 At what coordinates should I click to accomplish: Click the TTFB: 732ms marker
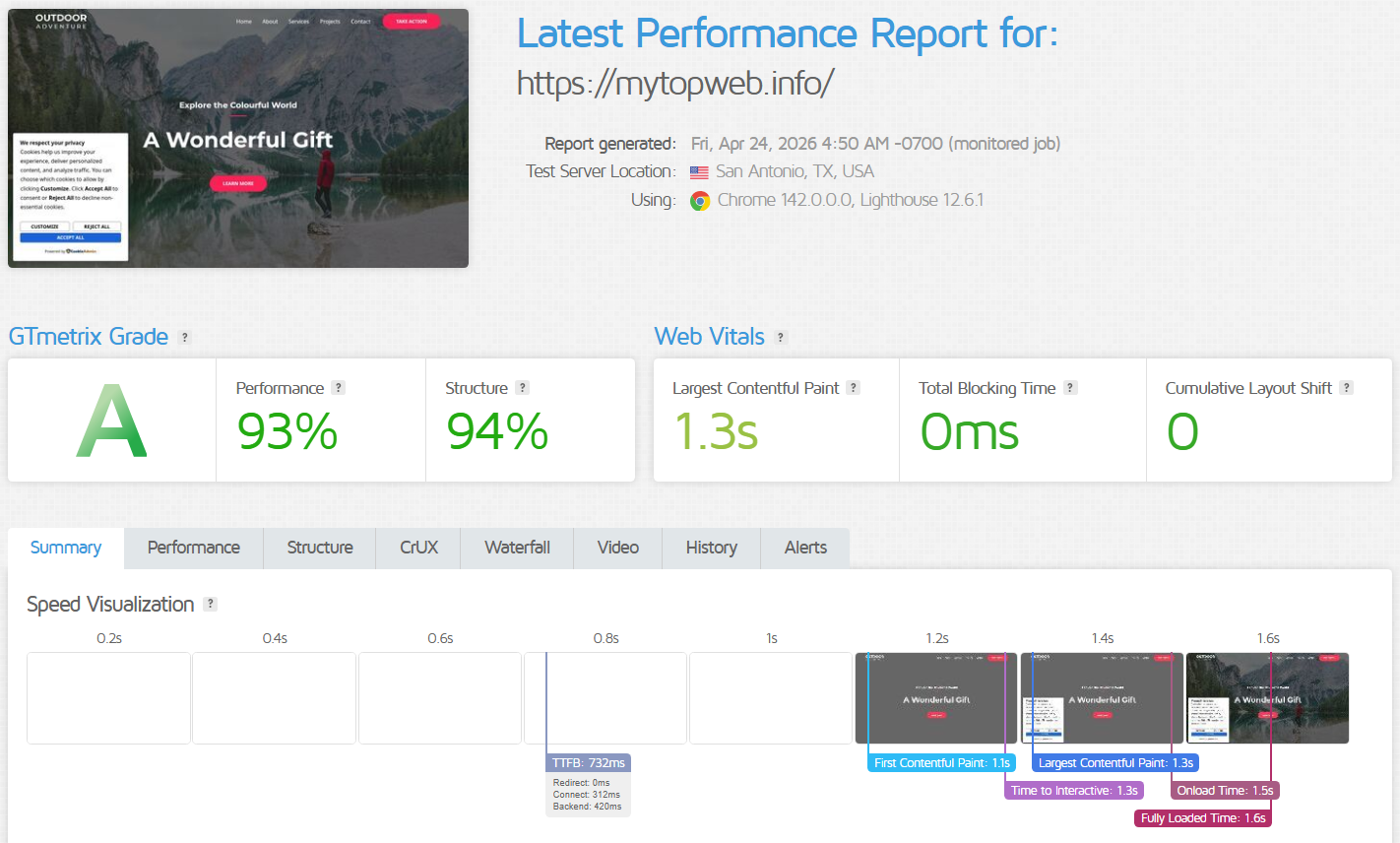589,763
